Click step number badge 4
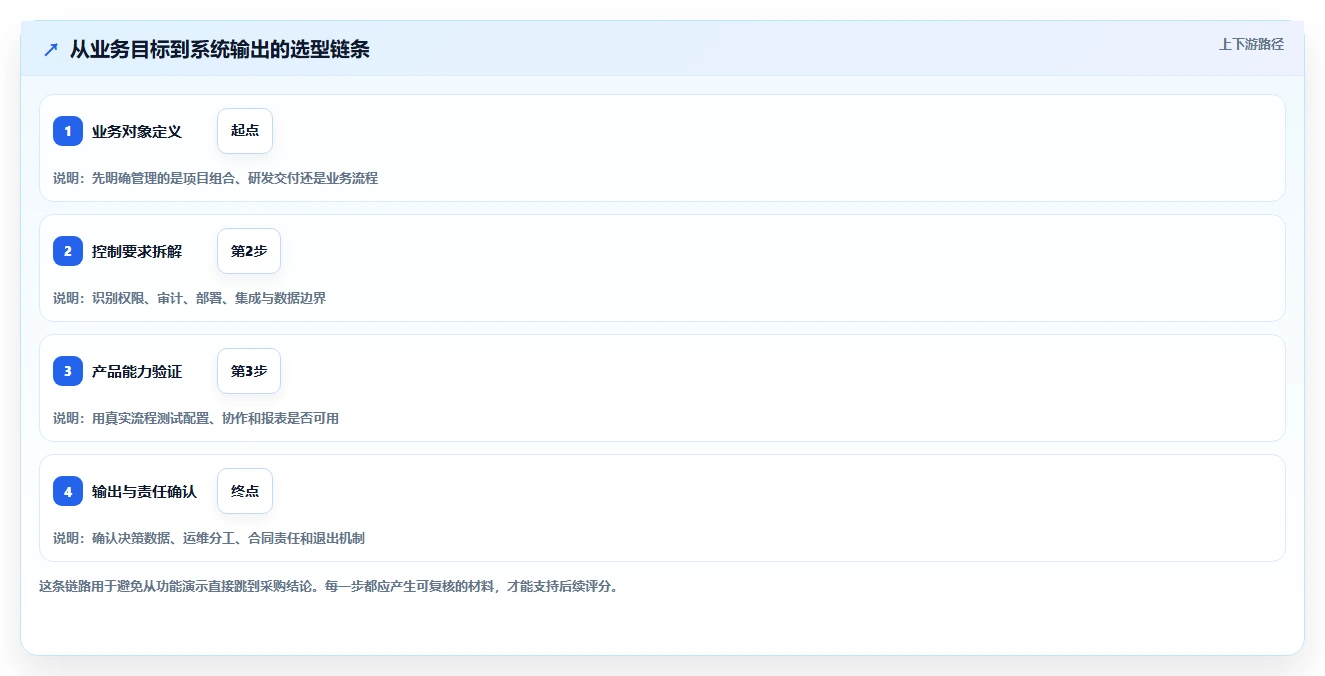1325x676 pixels. click(x=68, y=491)
